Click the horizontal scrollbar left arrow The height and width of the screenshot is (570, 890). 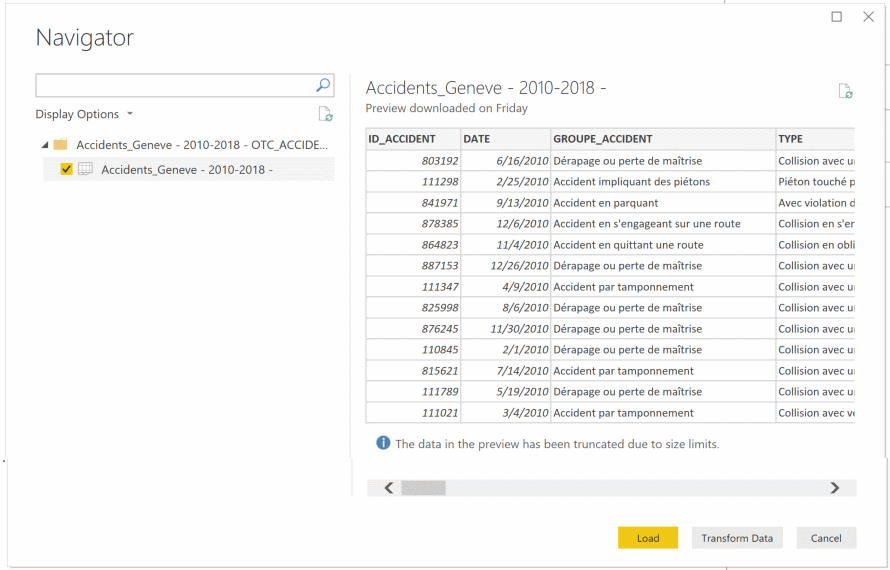tap(389, 488)
